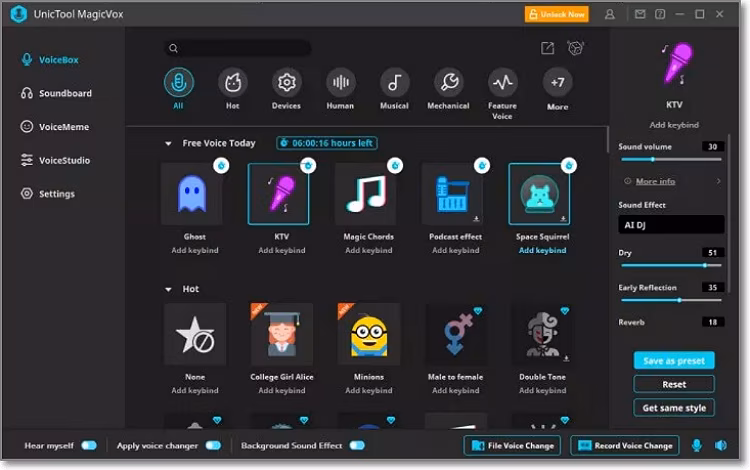Adjust the Sound volume slider
Screen dimensions: 750x470
tap(671, 159)
